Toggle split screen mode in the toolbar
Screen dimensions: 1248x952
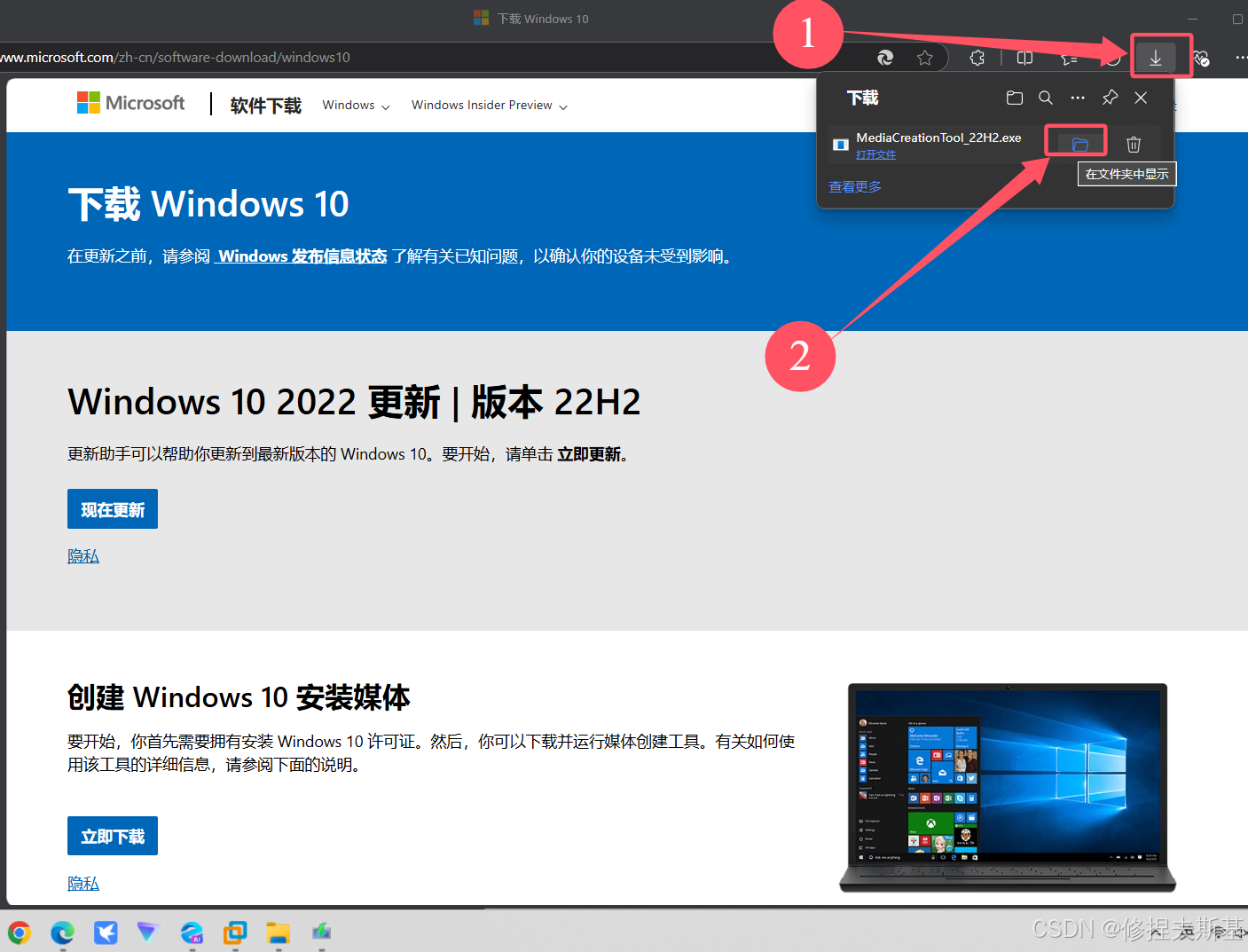[x=1024, y=57]
